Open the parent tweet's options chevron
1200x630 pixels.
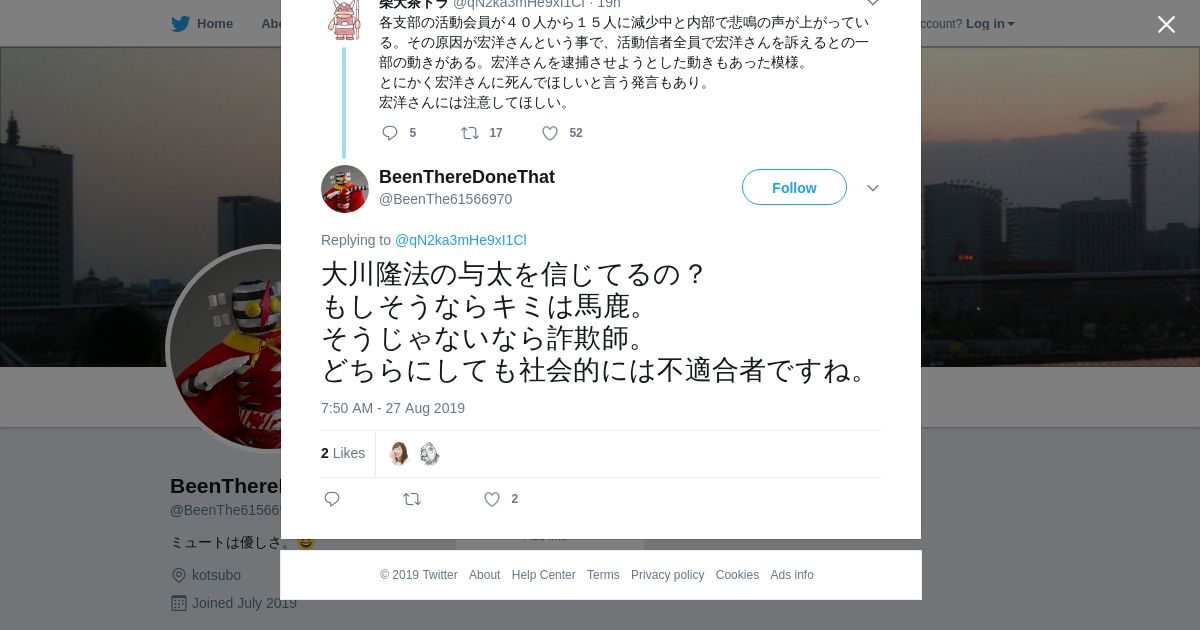(873, 3)
